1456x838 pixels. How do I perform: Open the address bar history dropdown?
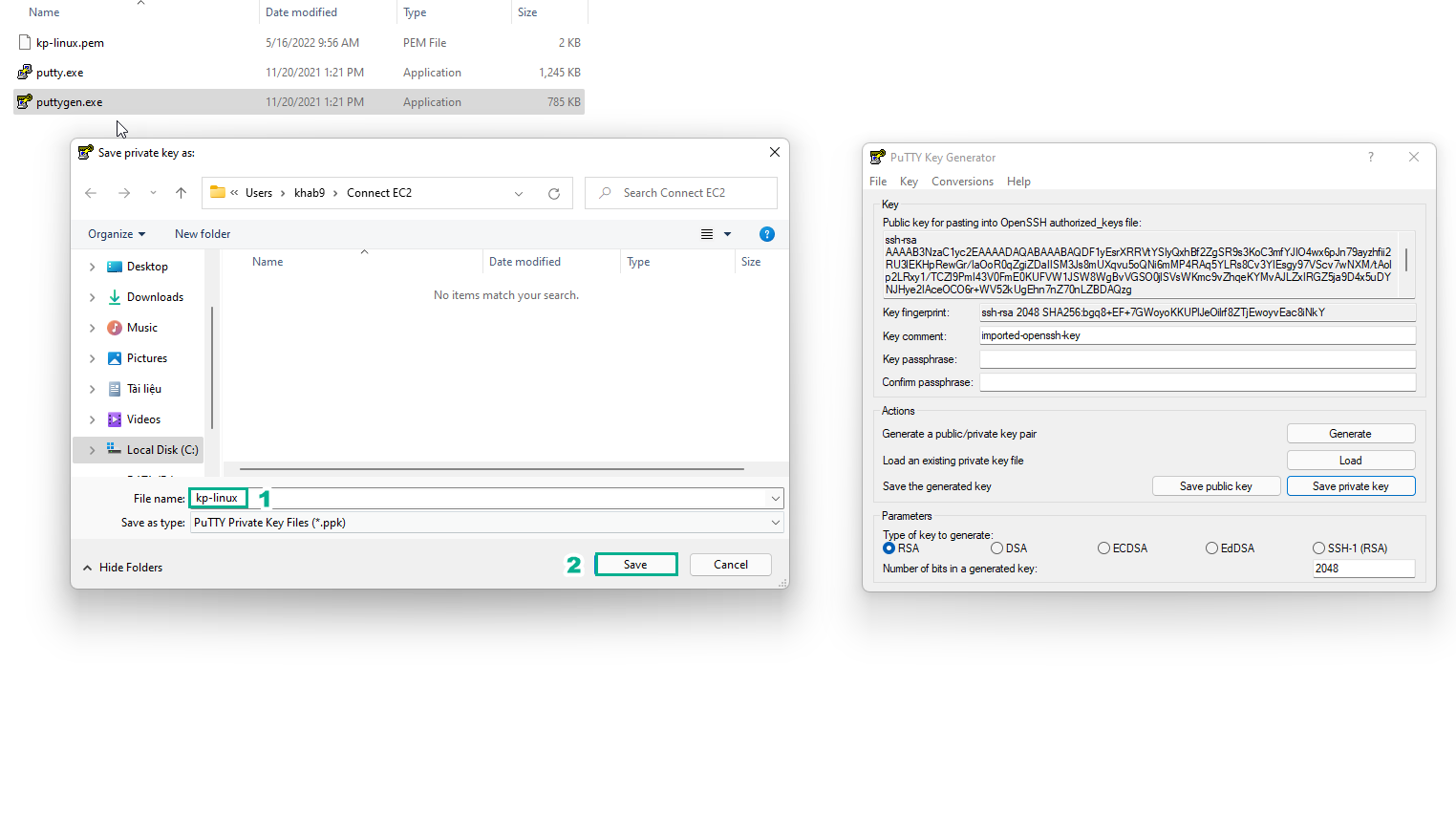click(519, 193)
